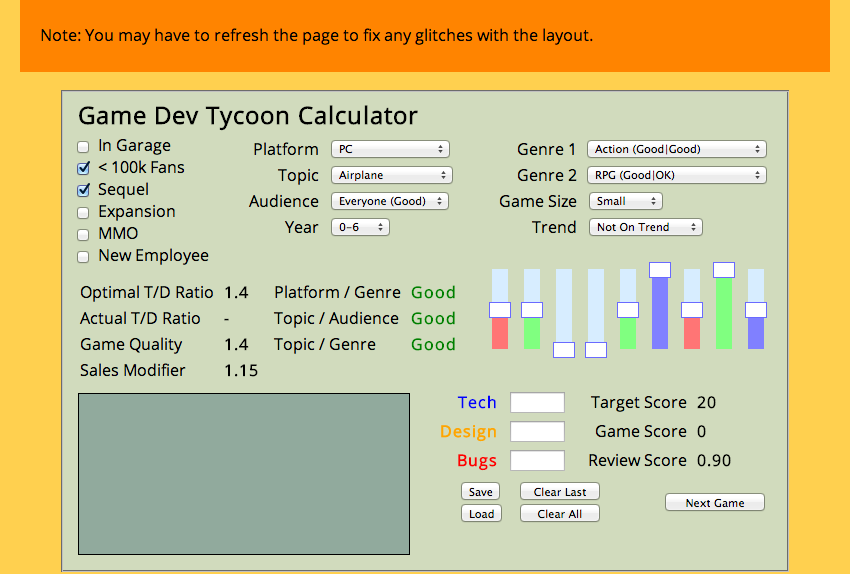Enable the Expansion checkbox
The width and height of the screenshot is (850, 574).
pos(83,212)
